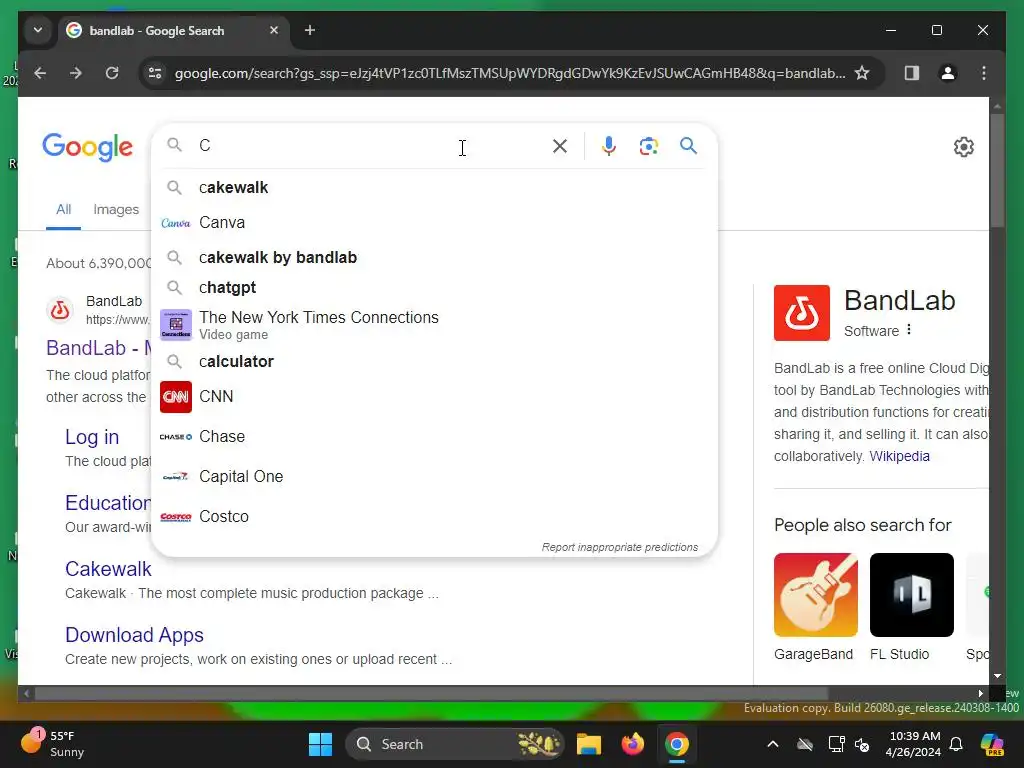This screenshot has height=768, width=1024.
Task: Click the Windows taskbar Search box
Action: [x=455, y=744]
